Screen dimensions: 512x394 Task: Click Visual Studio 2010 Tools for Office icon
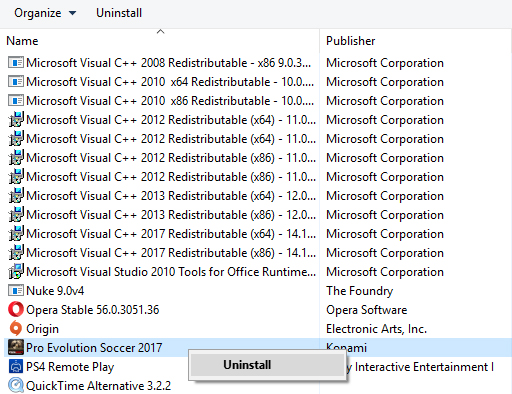click(x=16, y=272)
